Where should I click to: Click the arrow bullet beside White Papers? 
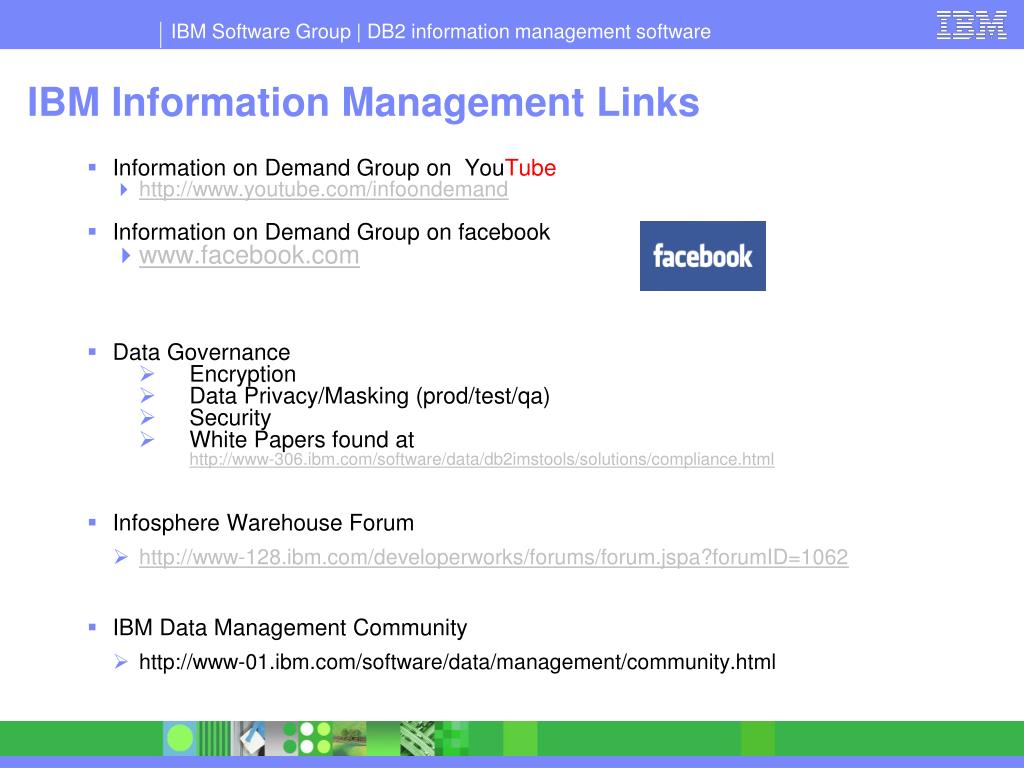pos(147,440)
